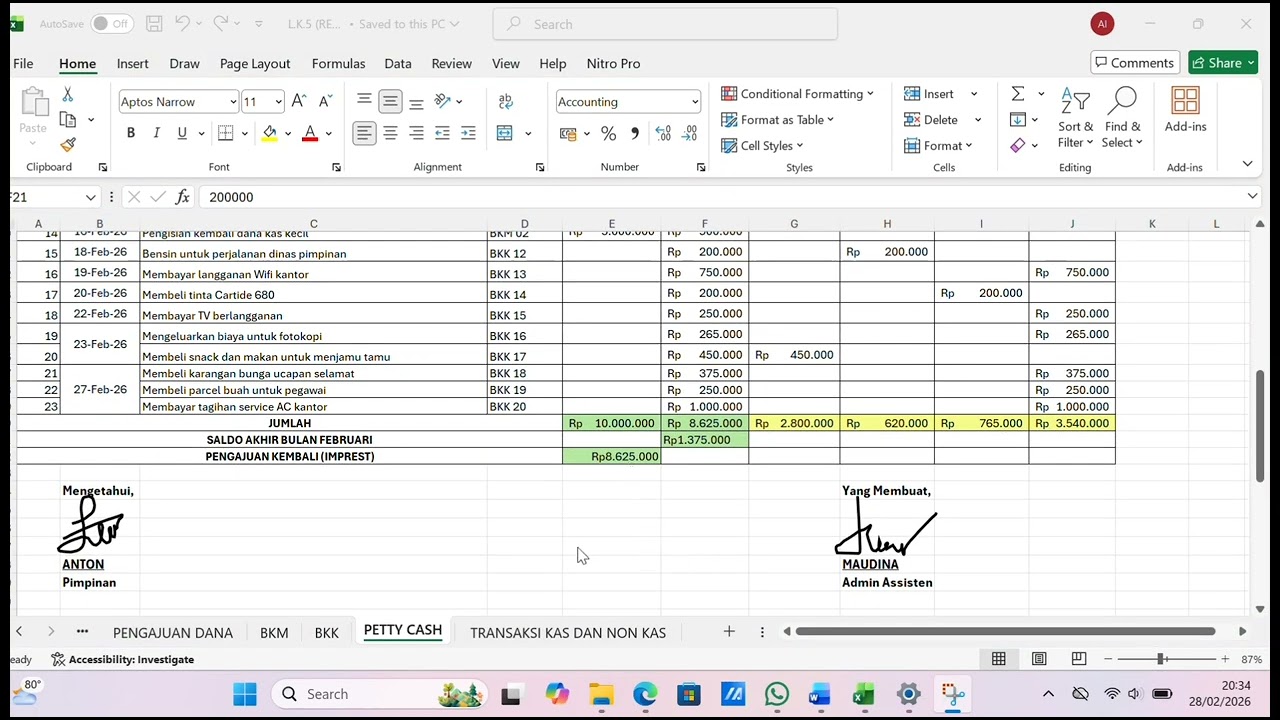Toggle Underline formatting
Screen dimensions: 1280x720
point(182,133)
